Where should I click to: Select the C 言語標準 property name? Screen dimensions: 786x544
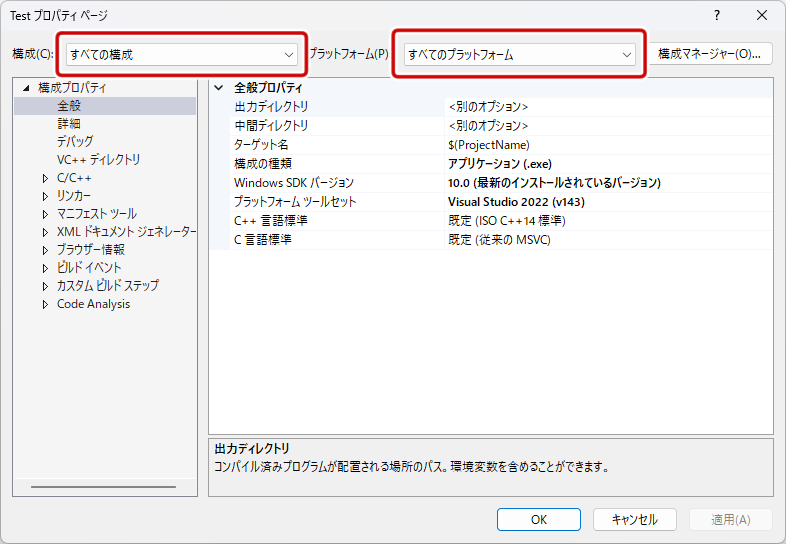263,240
